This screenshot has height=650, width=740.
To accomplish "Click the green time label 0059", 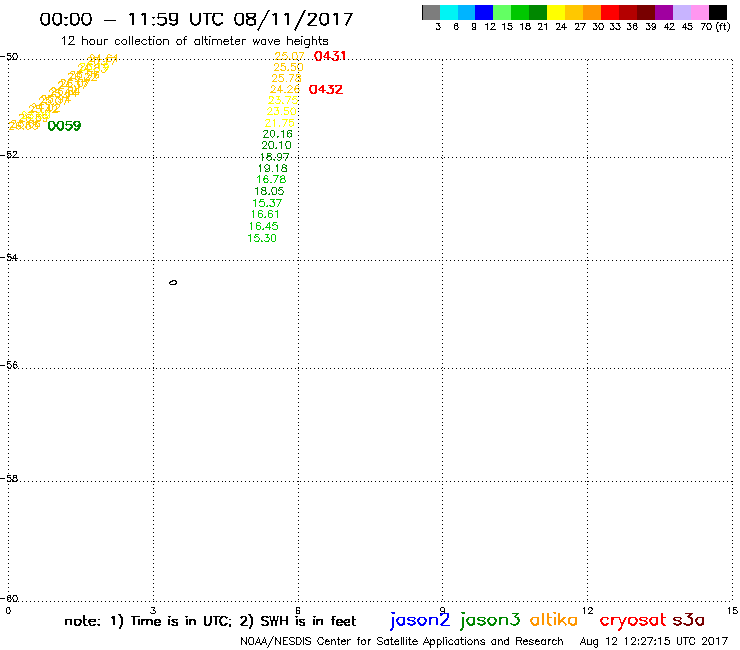I will pos(64,126).
